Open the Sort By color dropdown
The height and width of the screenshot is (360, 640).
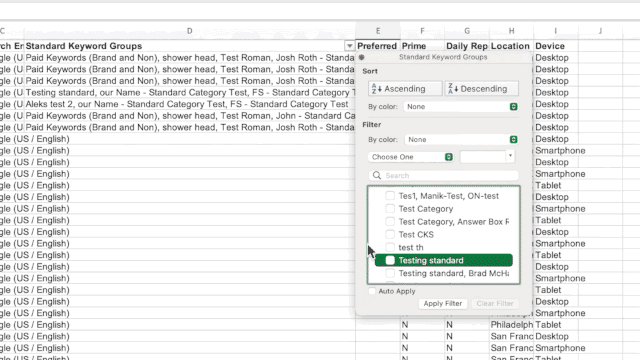tap(461, 107)
